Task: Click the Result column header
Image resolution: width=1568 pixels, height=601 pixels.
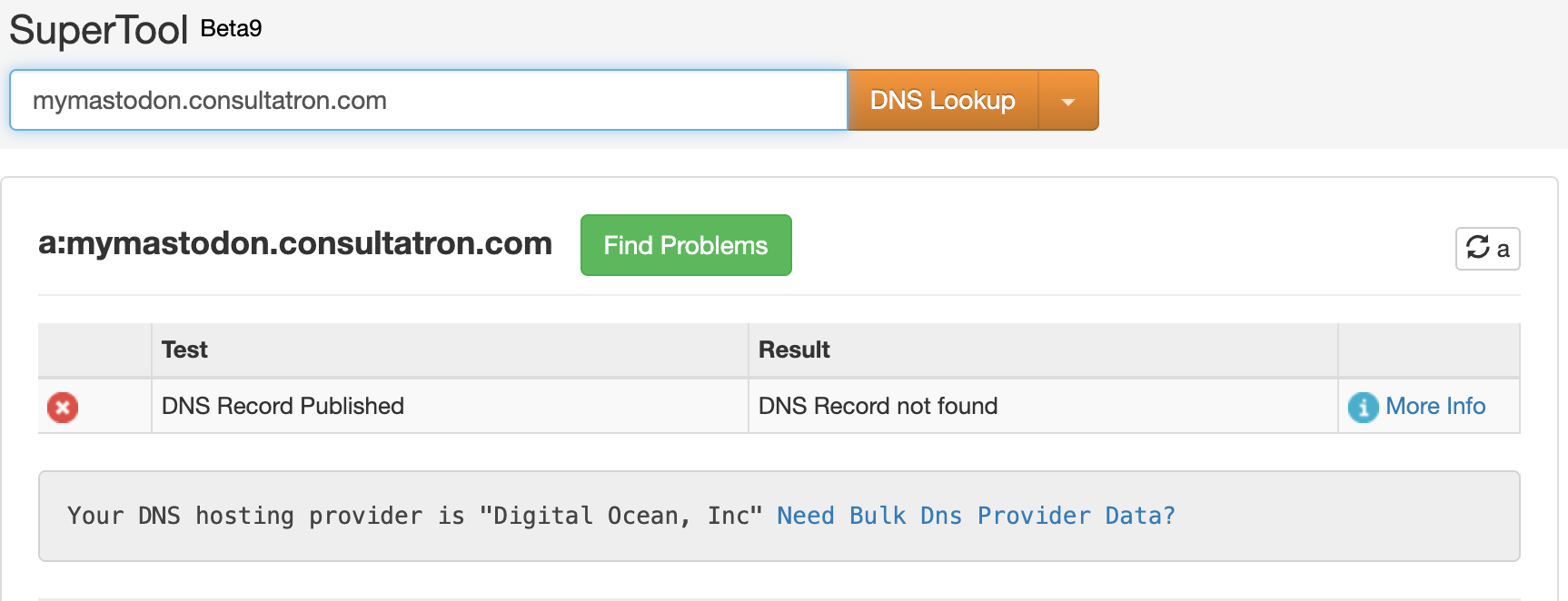Action: 794,350
